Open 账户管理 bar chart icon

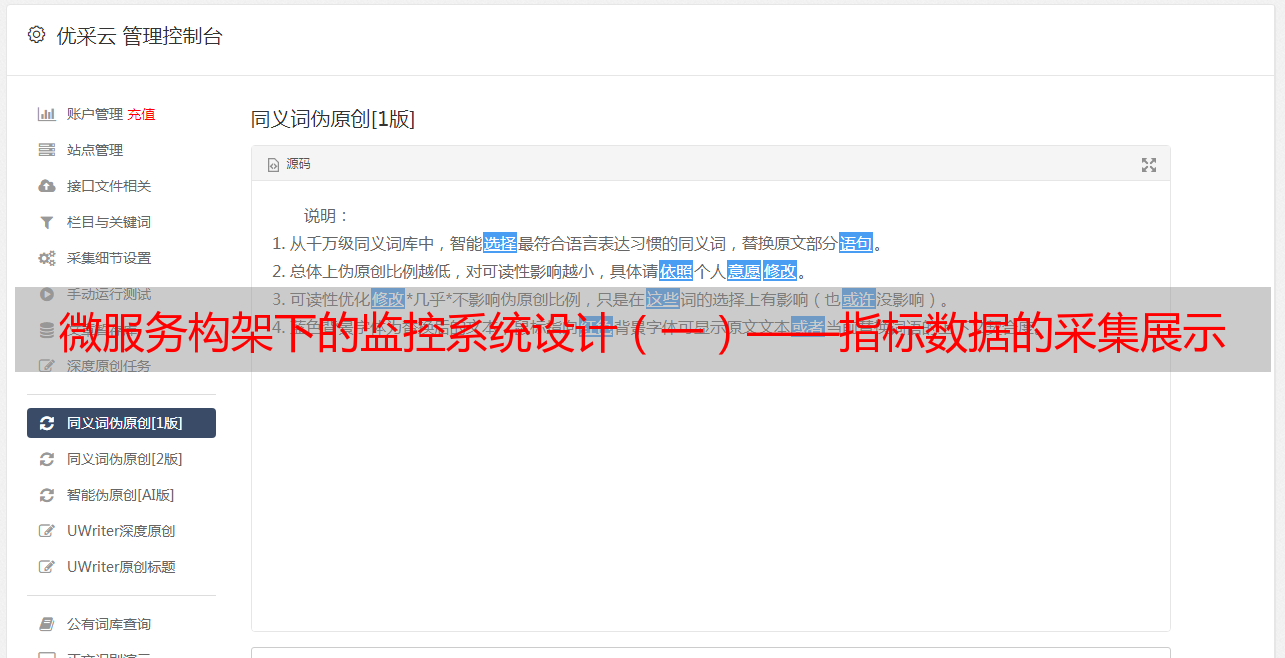tap(46, 114)
